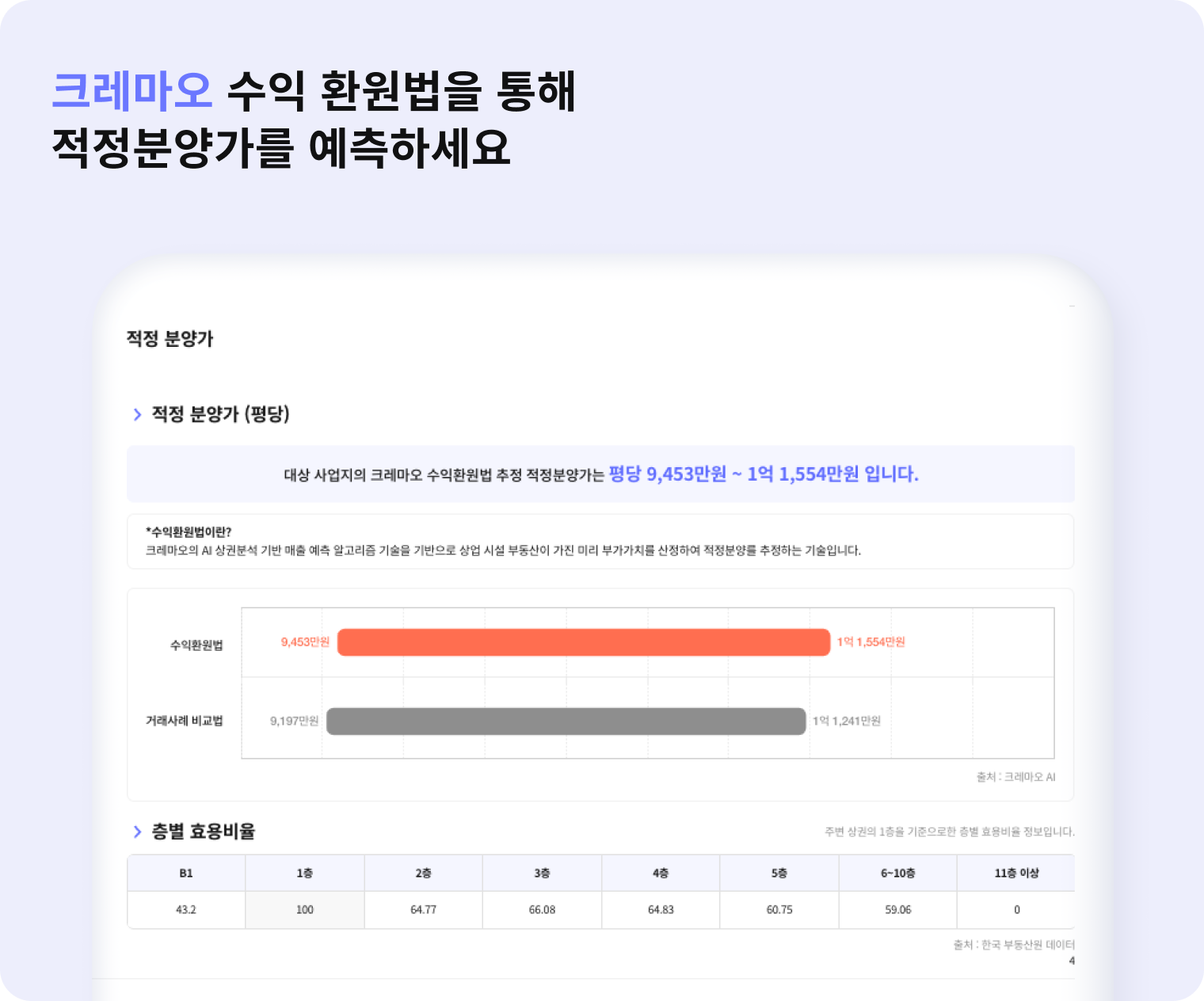The height and width of the screenshot is (1001, 1204).
Task: Click the highlighted 100 value cell
Action: (305, 910)
